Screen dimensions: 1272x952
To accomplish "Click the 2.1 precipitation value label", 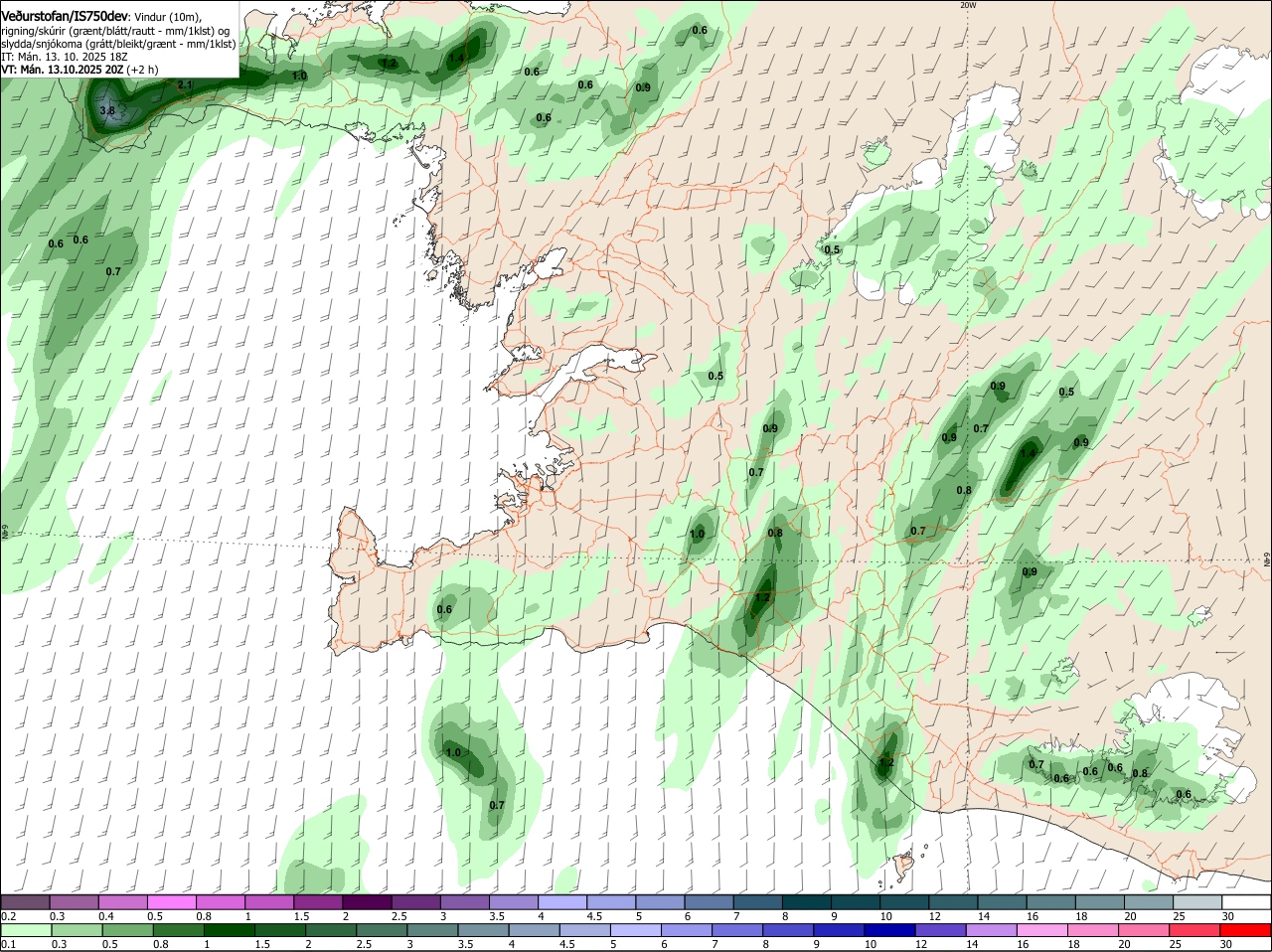I will click(x=184, y=85).
